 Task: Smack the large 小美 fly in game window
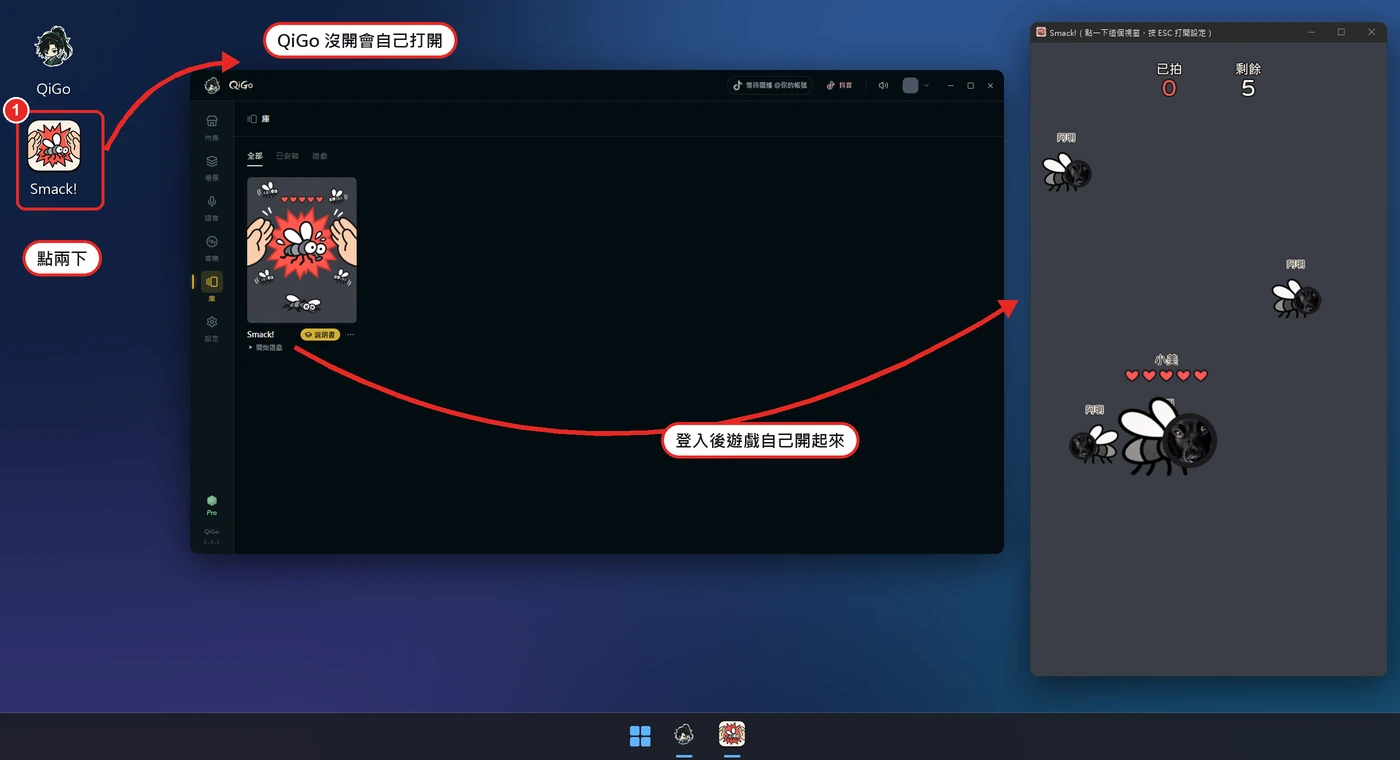click(x=1167, y=436)
